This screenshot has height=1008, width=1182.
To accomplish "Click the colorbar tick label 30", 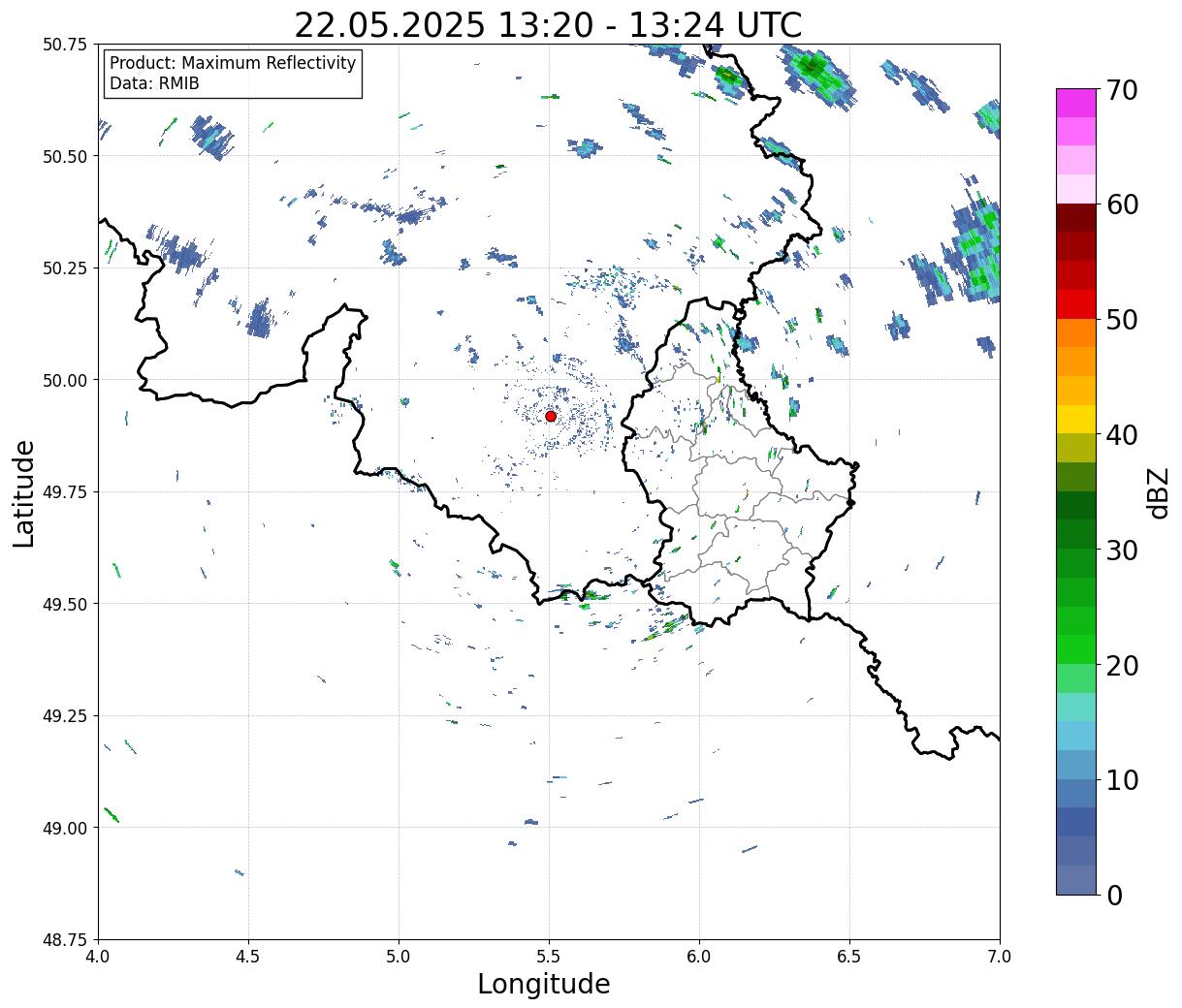I will click(1122, 551).
